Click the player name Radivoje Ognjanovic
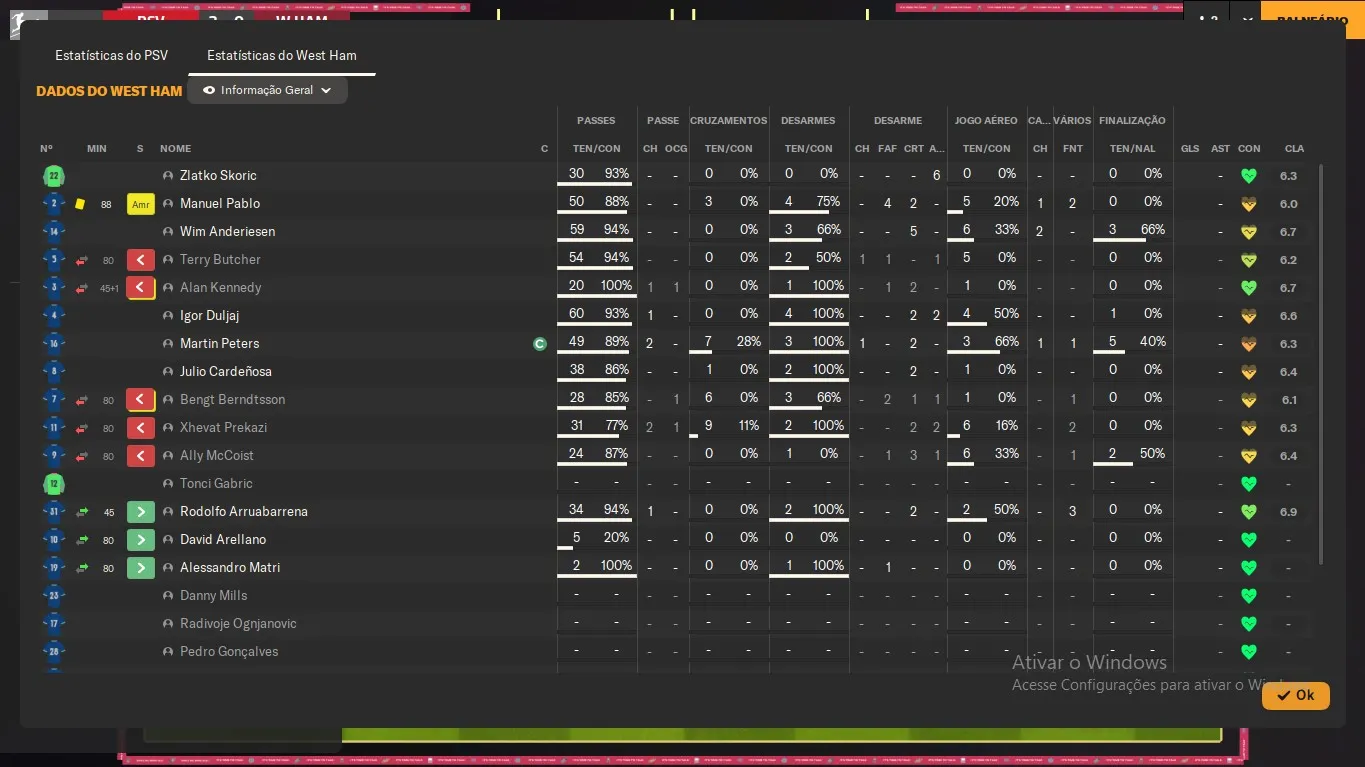The image size is (1365, 767). click(x=238, y=624)
